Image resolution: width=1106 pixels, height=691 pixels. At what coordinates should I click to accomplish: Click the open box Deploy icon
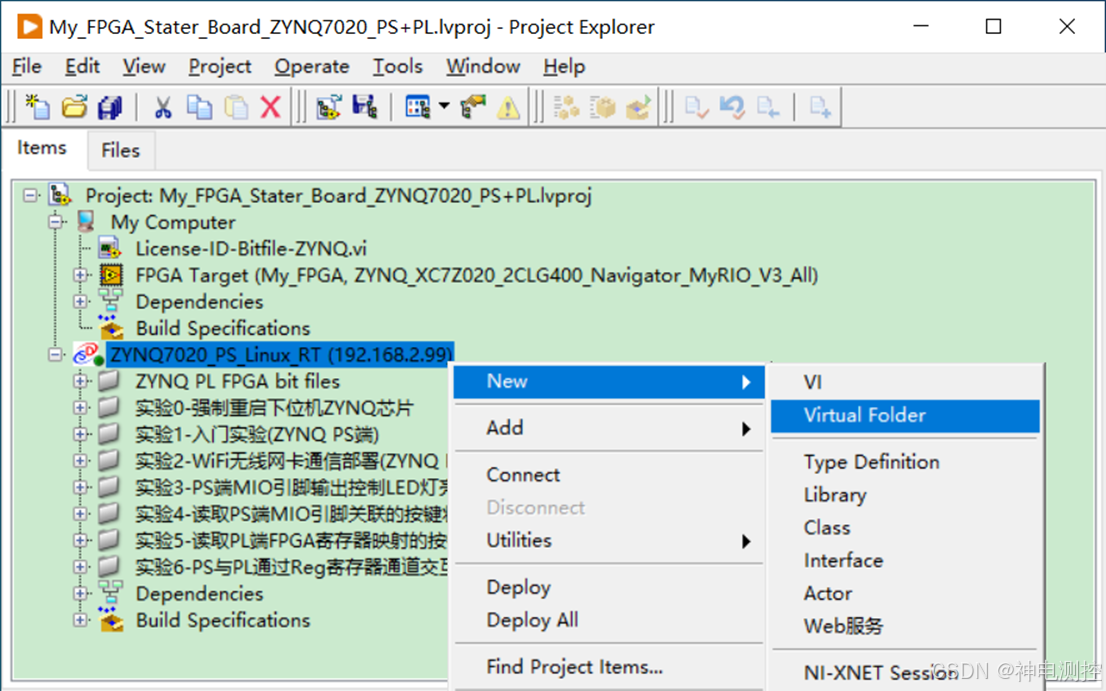click(x=638, y=107)
